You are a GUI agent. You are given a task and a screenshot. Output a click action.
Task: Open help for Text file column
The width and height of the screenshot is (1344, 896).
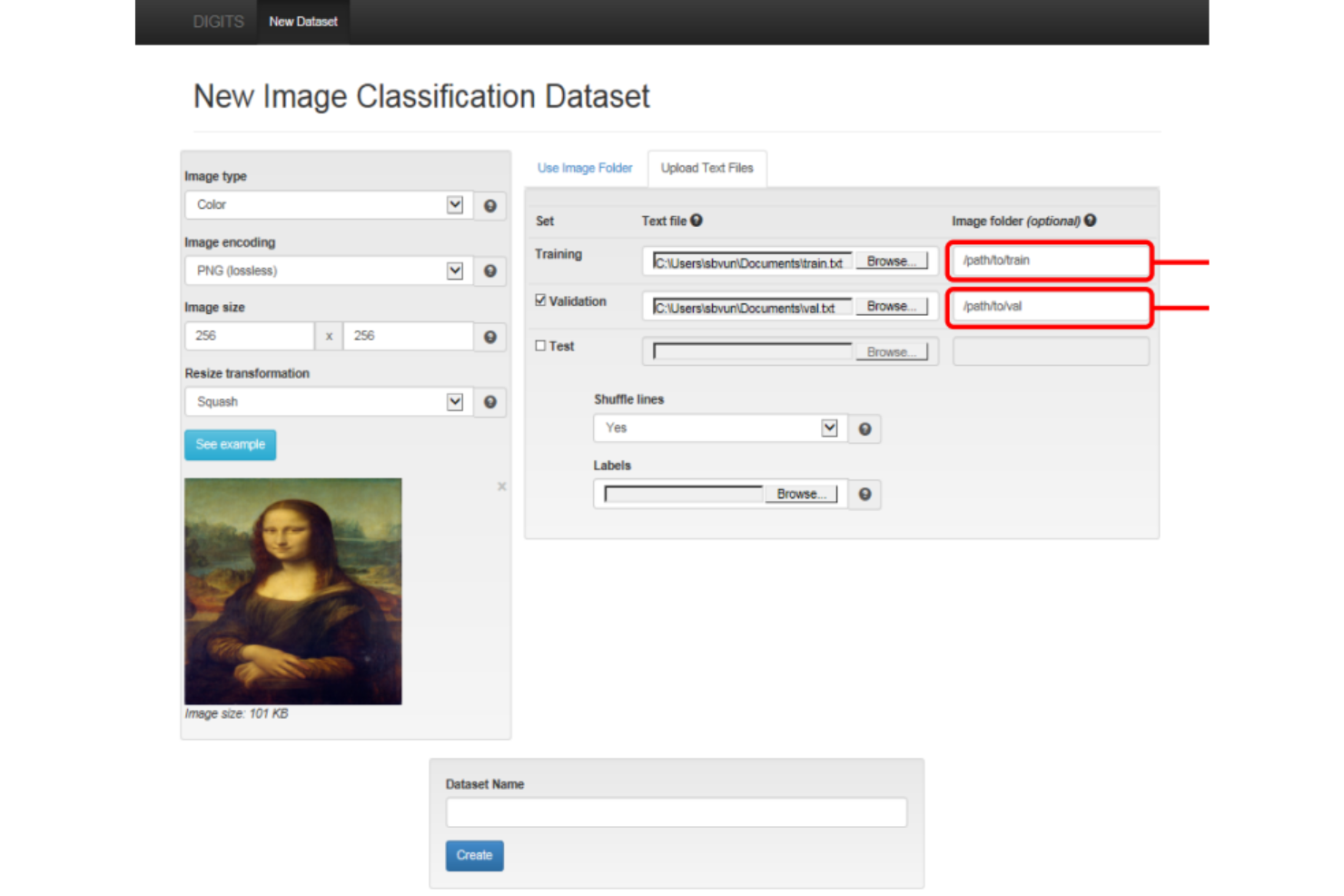[696, 219]
